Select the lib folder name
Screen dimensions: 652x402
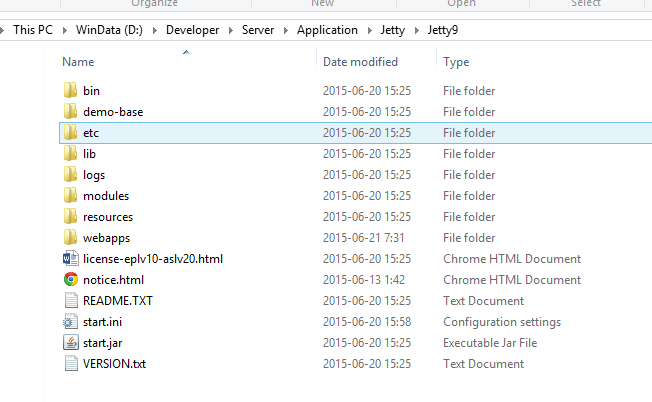(89, 154)
